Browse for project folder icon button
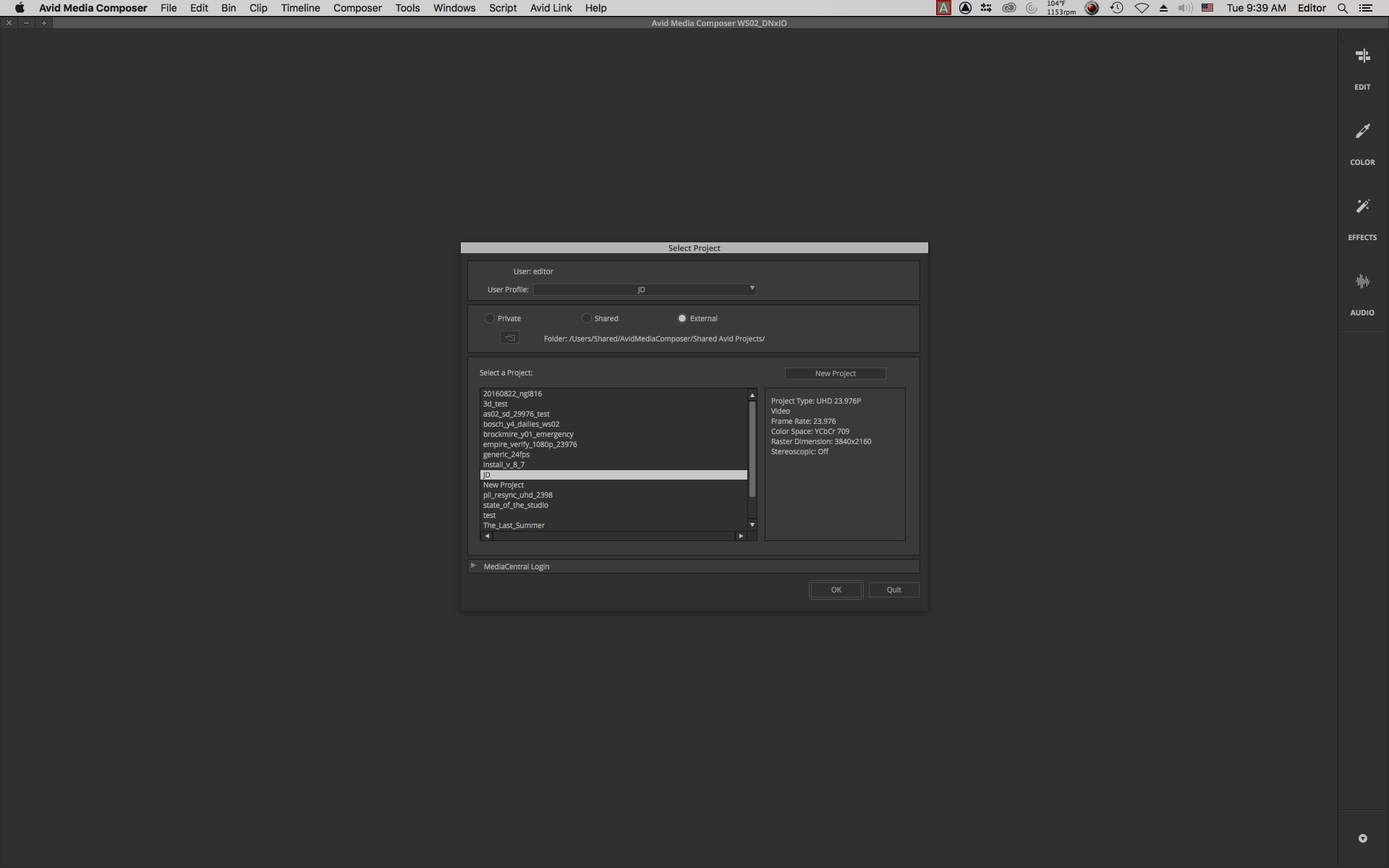 coord(509,338)
